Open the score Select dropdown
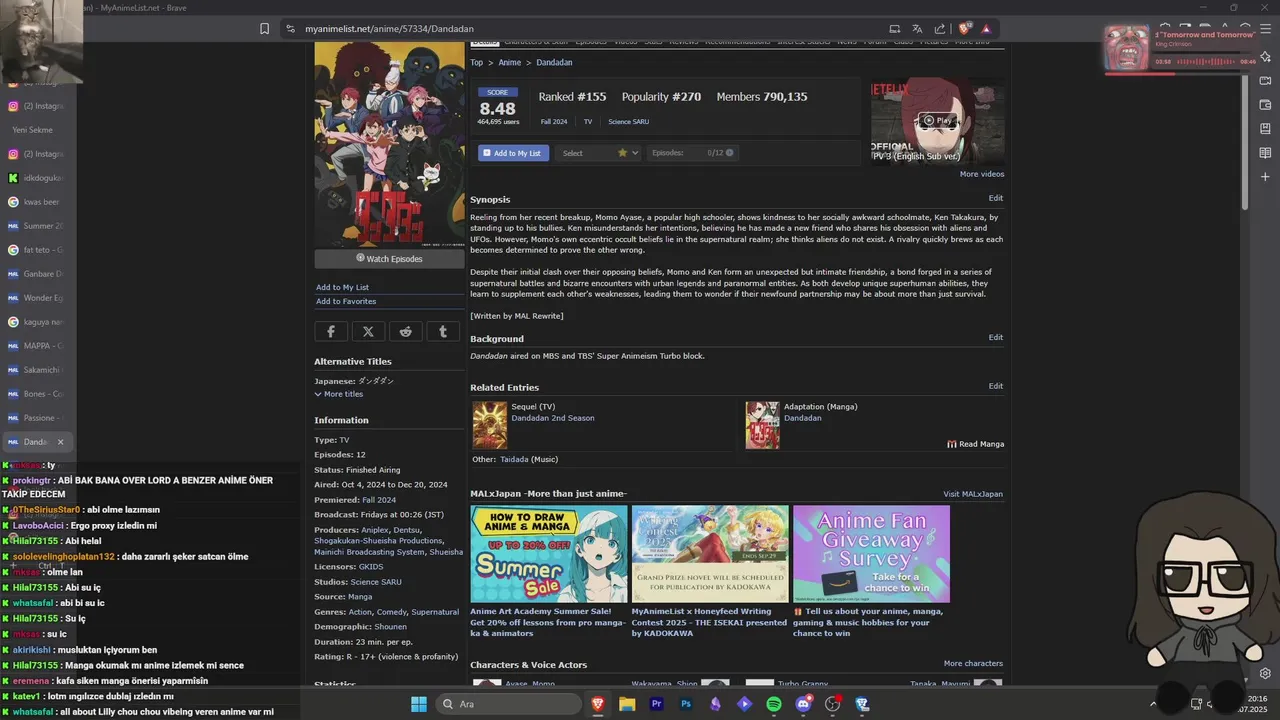 click(598, 153)
